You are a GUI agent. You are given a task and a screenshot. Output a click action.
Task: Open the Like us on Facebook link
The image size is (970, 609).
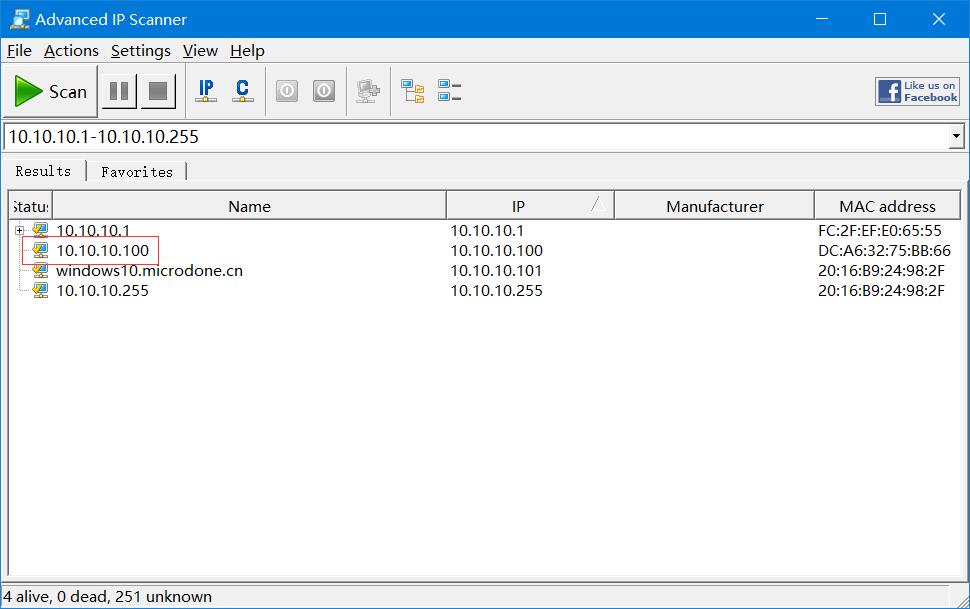click(917, 92)
